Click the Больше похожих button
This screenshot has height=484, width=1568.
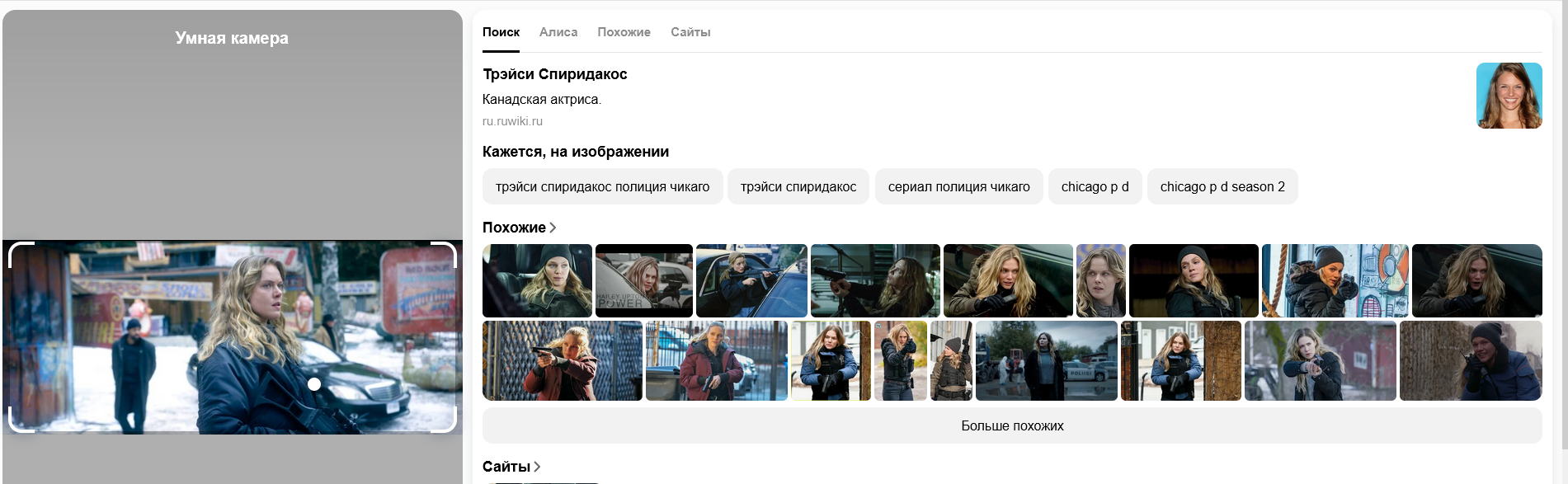[x=1012, y=425]
